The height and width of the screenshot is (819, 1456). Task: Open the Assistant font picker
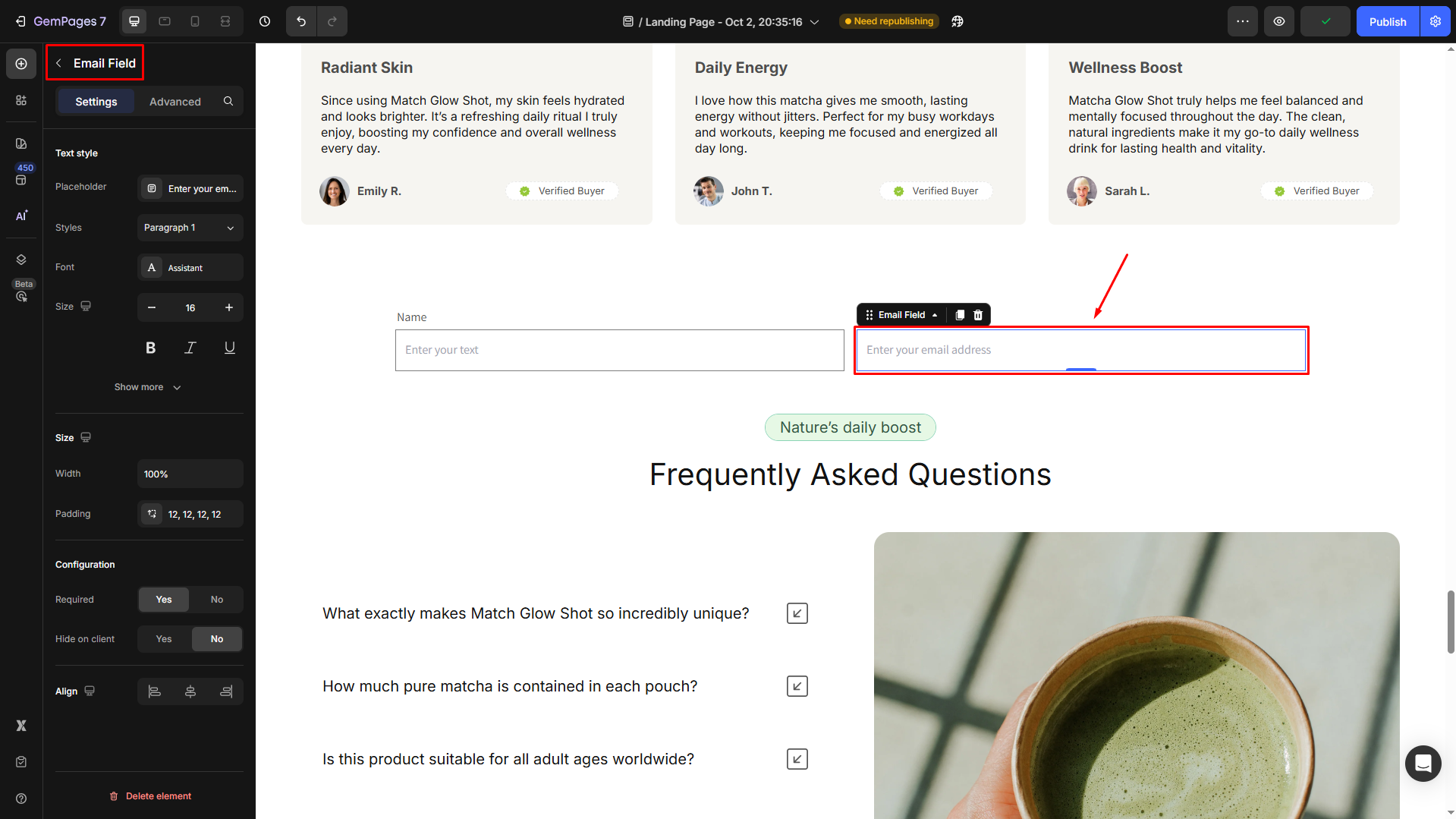[x=190, y=268]
